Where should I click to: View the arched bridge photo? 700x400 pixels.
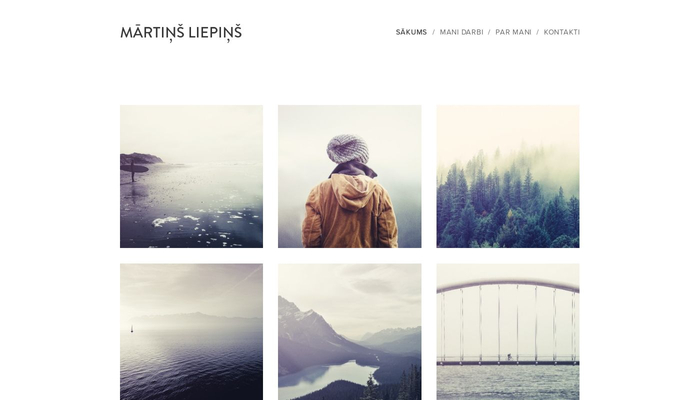[508, 332]
